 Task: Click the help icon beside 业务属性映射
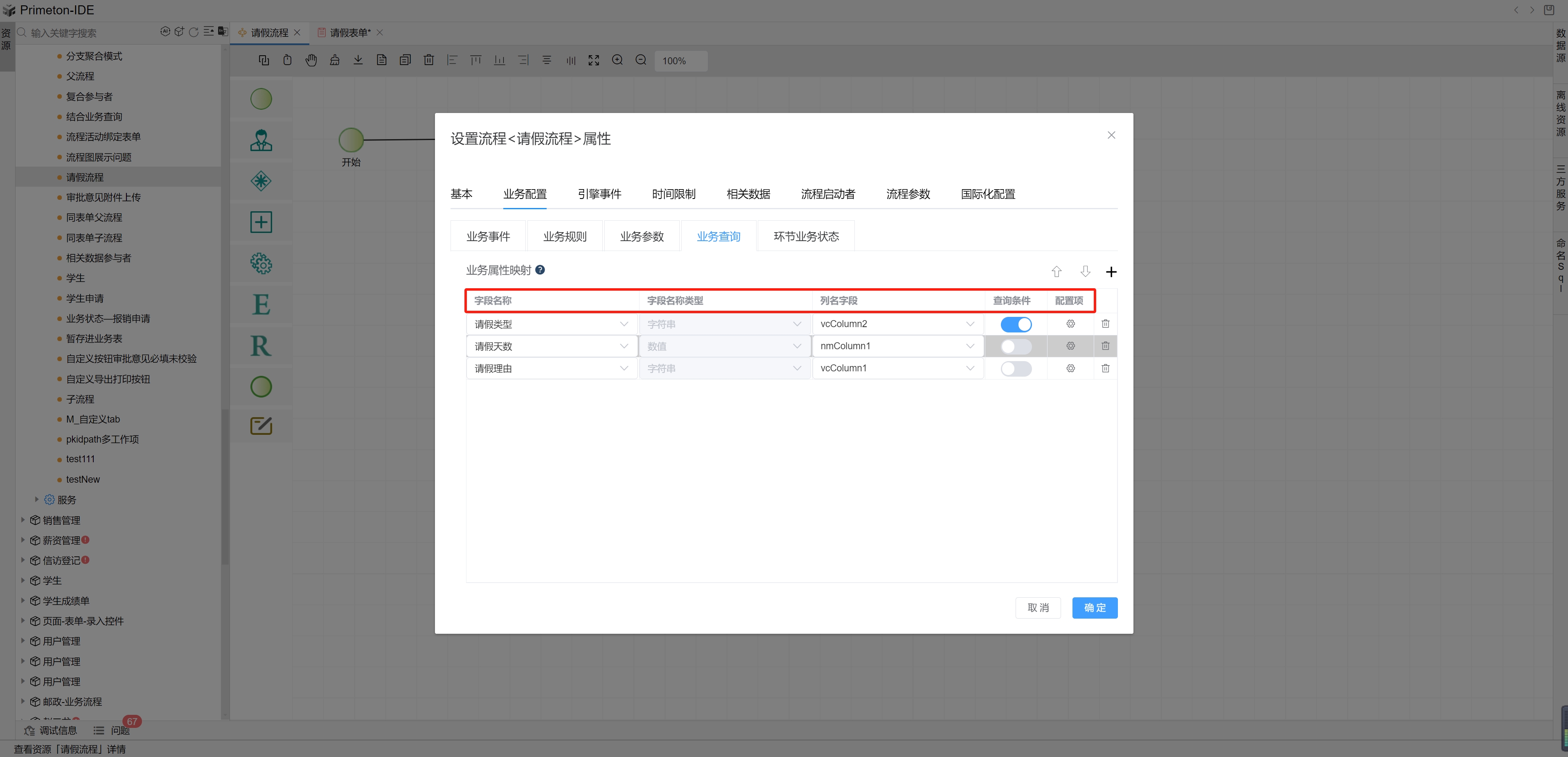tap(540, 270)
